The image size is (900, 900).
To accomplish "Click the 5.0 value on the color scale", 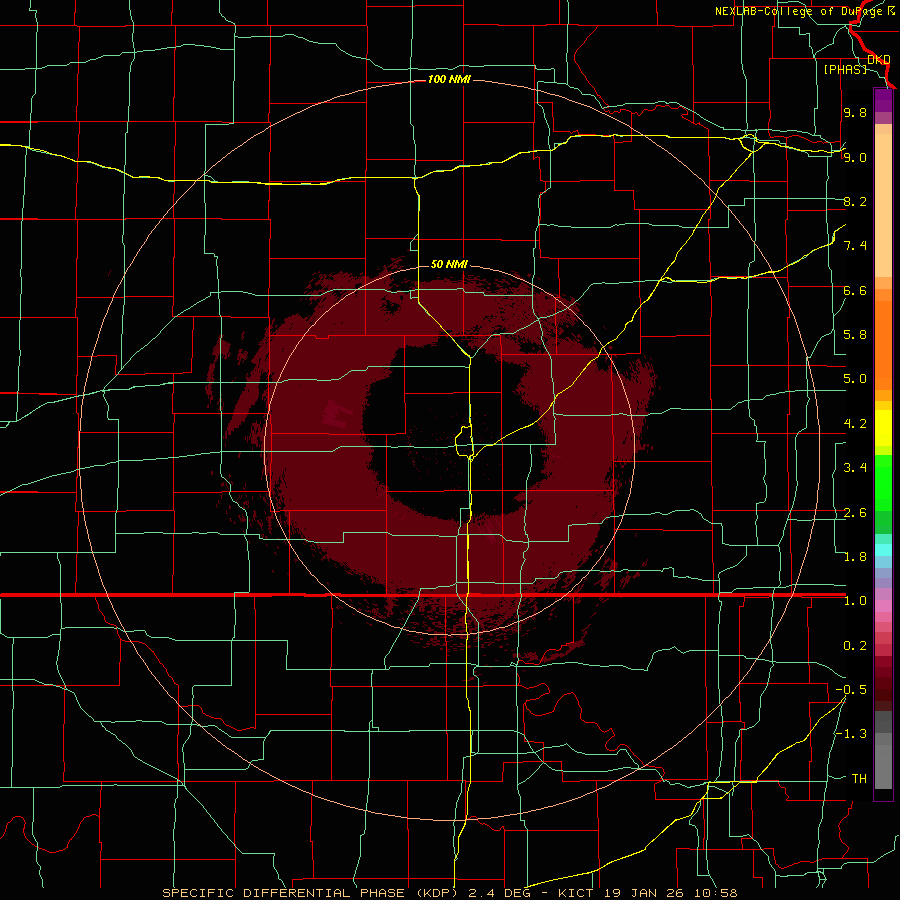I will pos(855,379).
